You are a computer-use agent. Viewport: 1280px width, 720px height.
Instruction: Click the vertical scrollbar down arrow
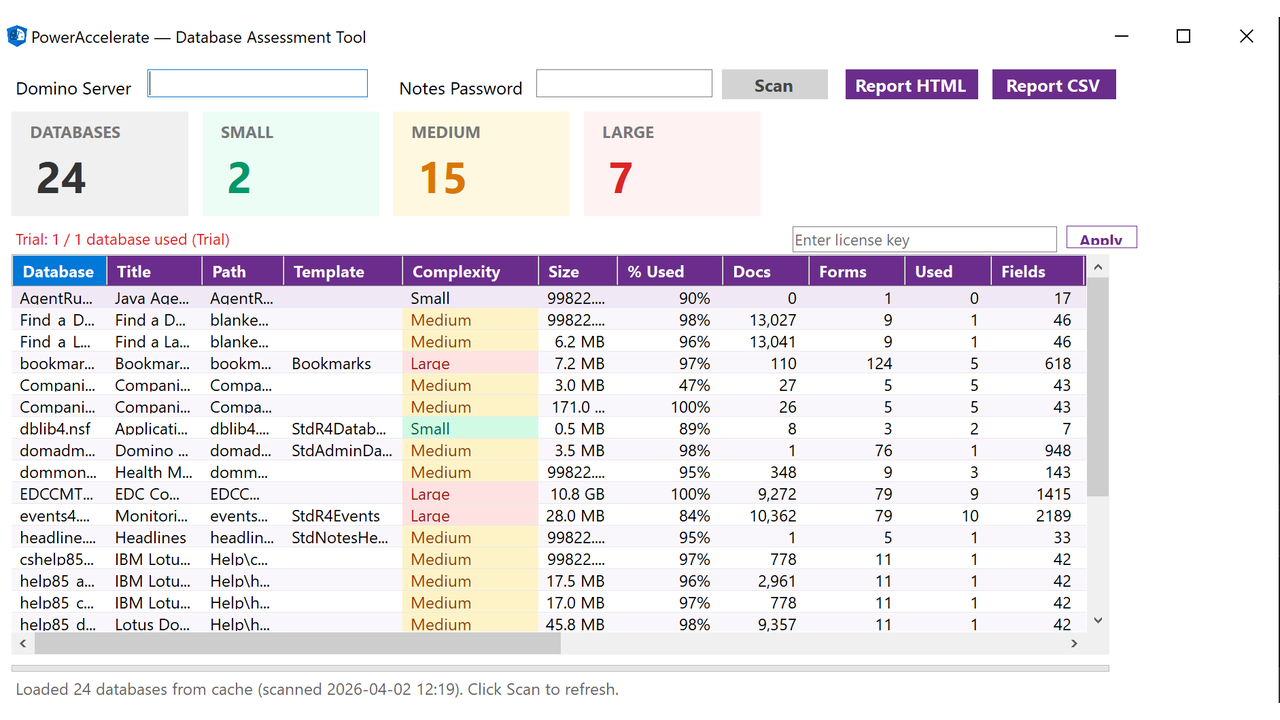pyautogui.click(x=1097, y=621)
